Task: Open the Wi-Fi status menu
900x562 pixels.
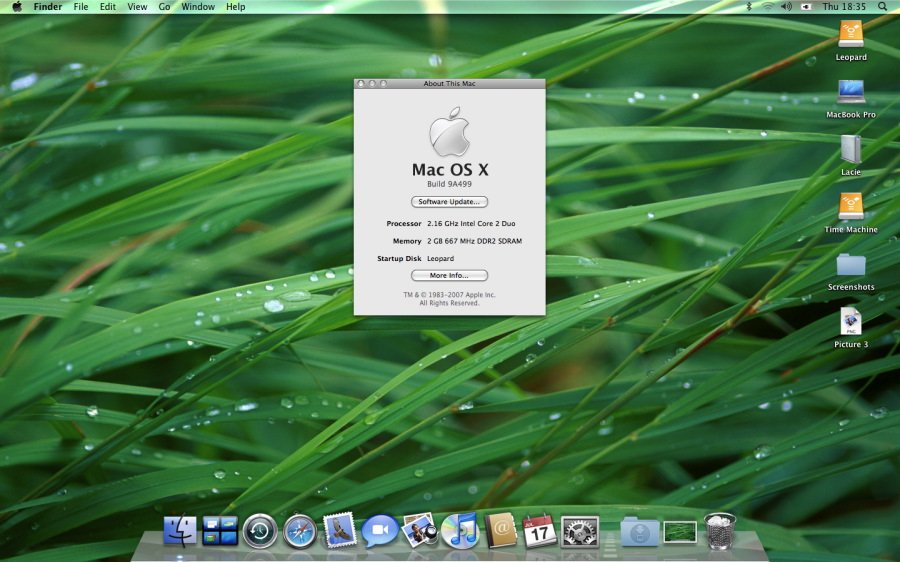Action: pos(767,7)
